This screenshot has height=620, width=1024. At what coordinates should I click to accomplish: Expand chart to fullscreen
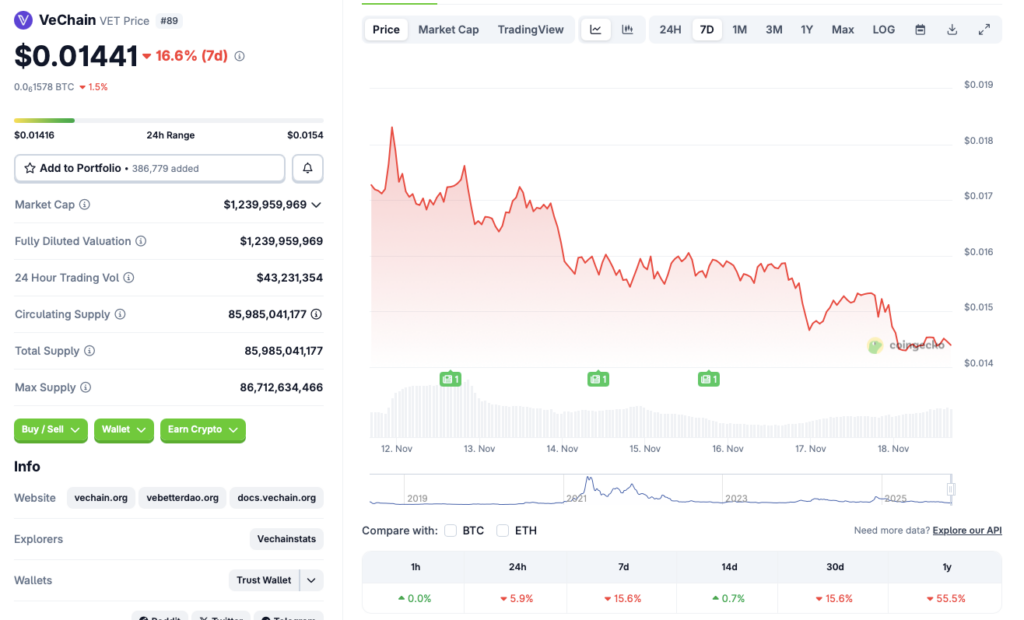(x=983, y=29)
